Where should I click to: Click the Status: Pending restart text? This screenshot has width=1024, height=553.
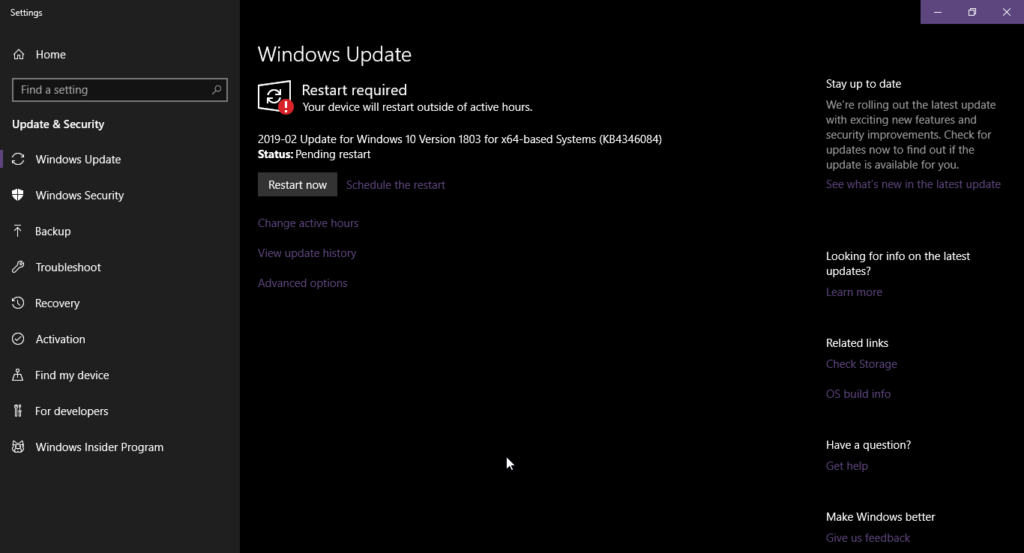coord(313,154)
